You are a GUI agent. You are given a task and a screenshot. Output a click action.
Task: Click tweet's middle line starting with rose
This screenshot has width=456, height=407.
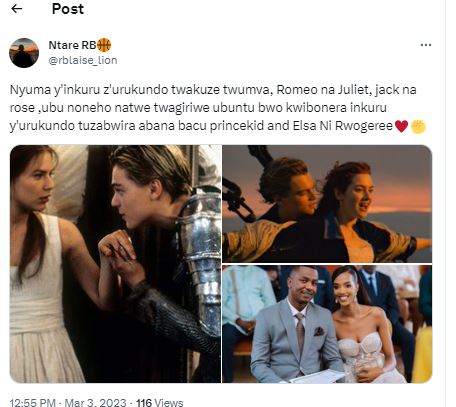tap(198, 108)
